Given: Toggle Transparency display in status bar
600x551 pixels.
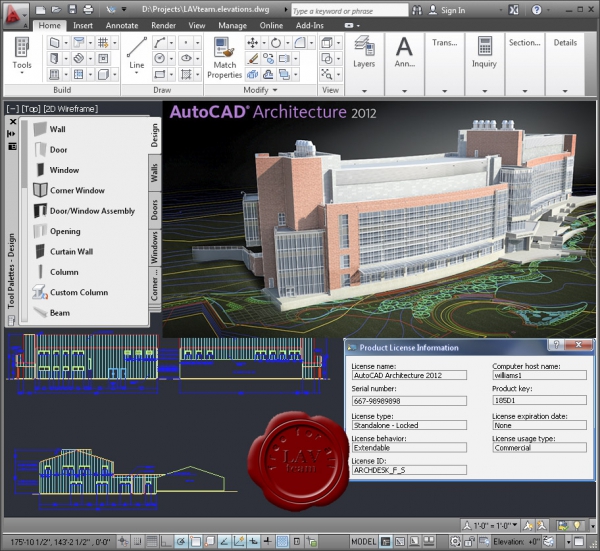Looking at the screenshot, I should click(282, 541).
